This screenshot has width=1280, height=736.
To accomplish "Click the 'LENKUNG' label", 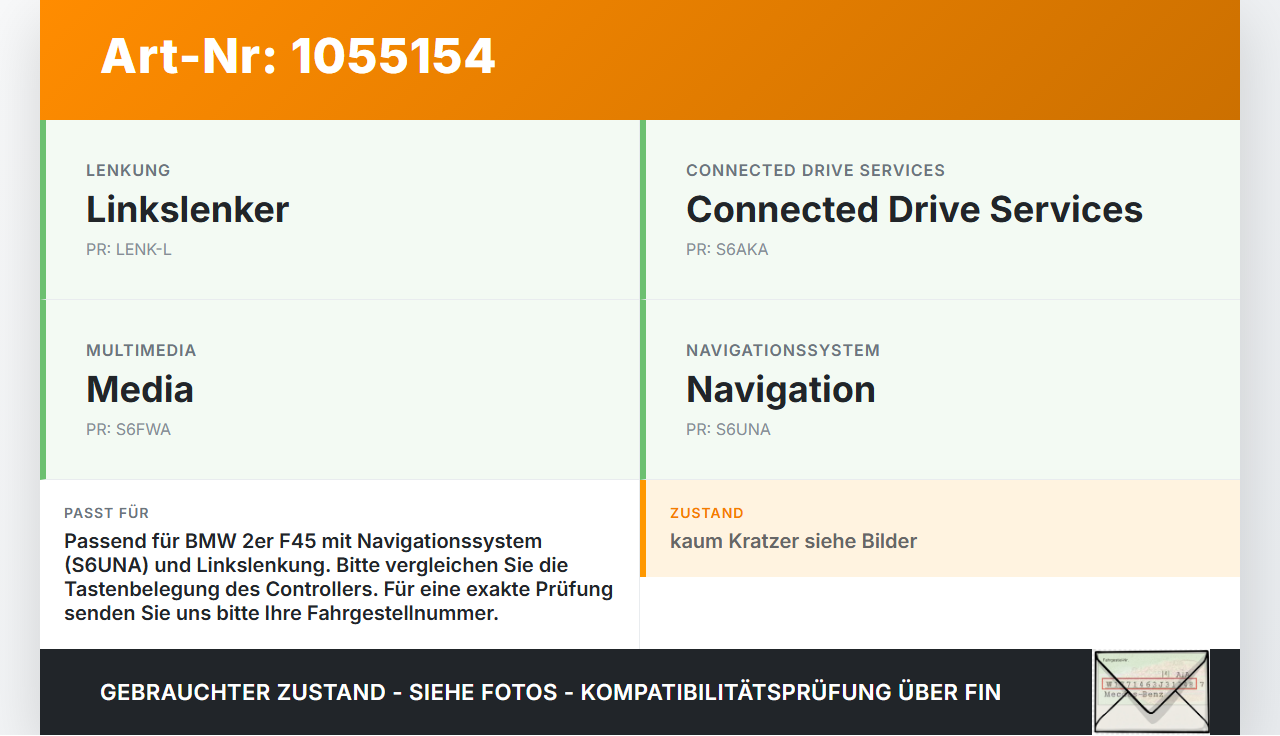I will [128, 171].
